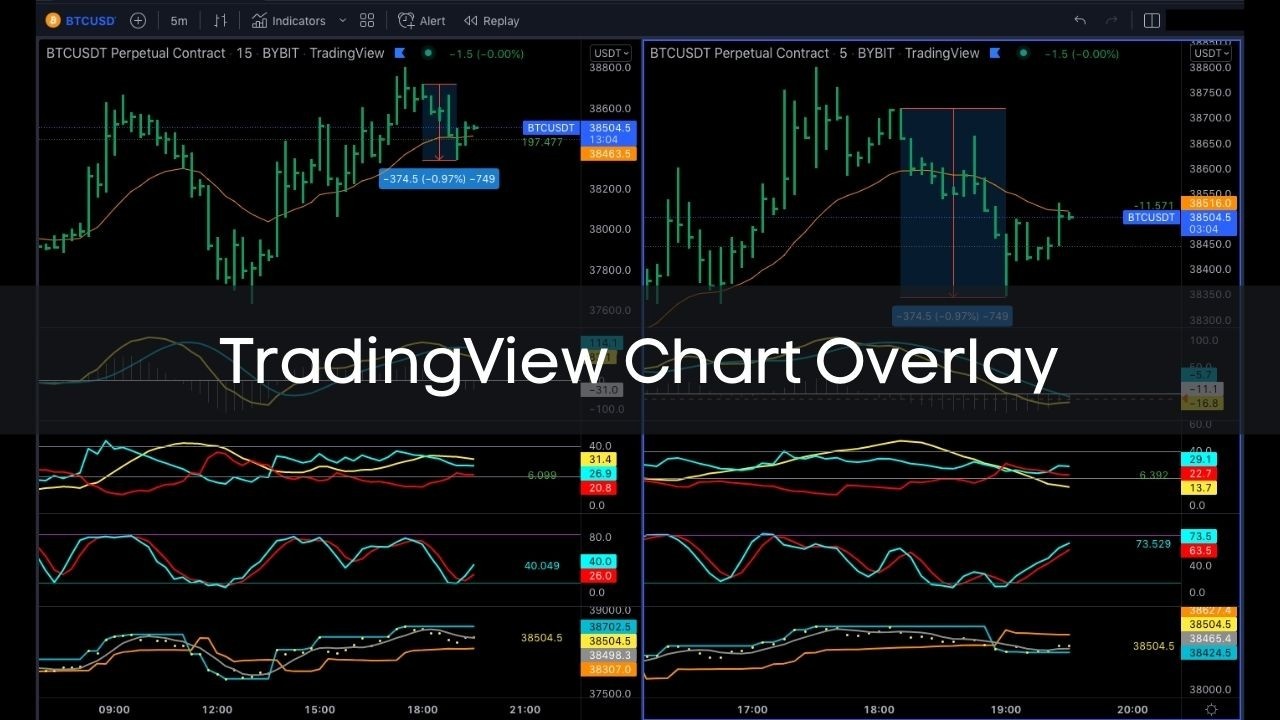Click the 197.477 green value on the 15-minute chart
The height and width of the screenshot is (720, 1280).
point(543,142)
